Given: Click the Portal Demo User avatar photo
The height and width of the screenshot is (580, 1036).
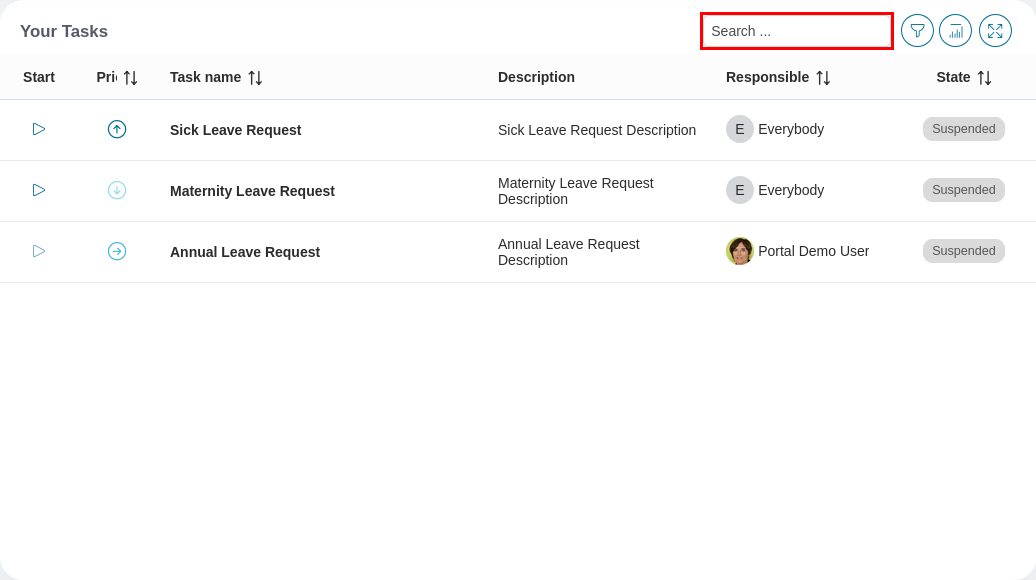Looking at the screenshot, I should coord(740,251).
